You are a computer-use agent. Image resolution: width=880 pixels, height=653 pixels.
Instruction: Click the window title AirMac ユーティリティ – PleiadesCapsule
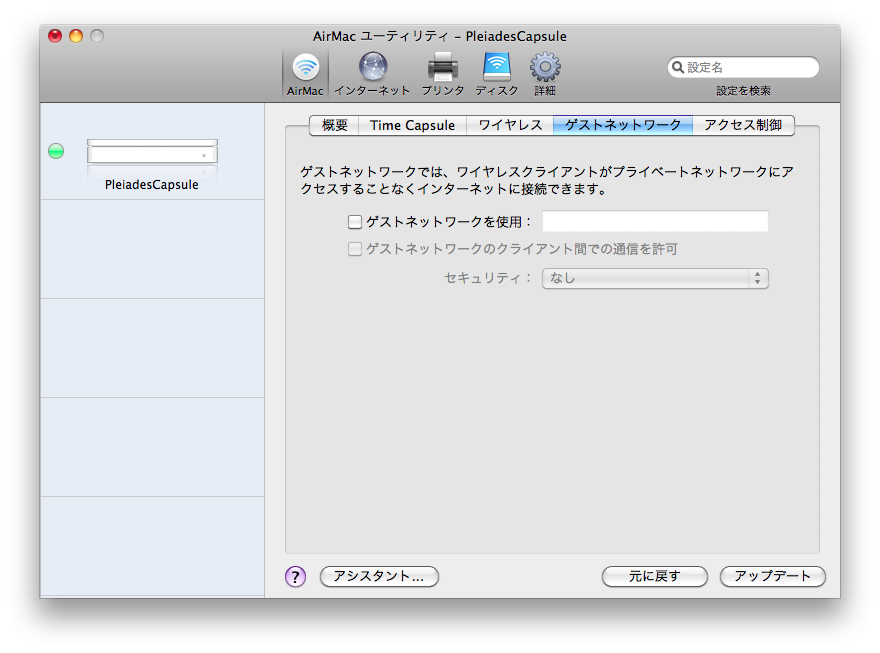click(x=440, y=36)
